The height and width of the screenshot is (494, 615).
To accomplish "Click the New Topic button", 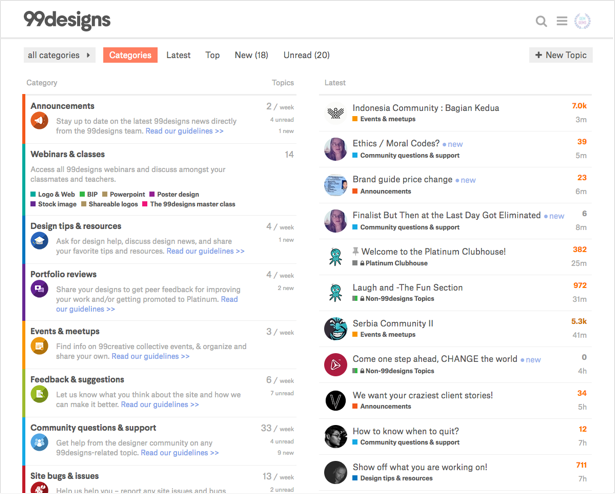I will tap(560, 55).
